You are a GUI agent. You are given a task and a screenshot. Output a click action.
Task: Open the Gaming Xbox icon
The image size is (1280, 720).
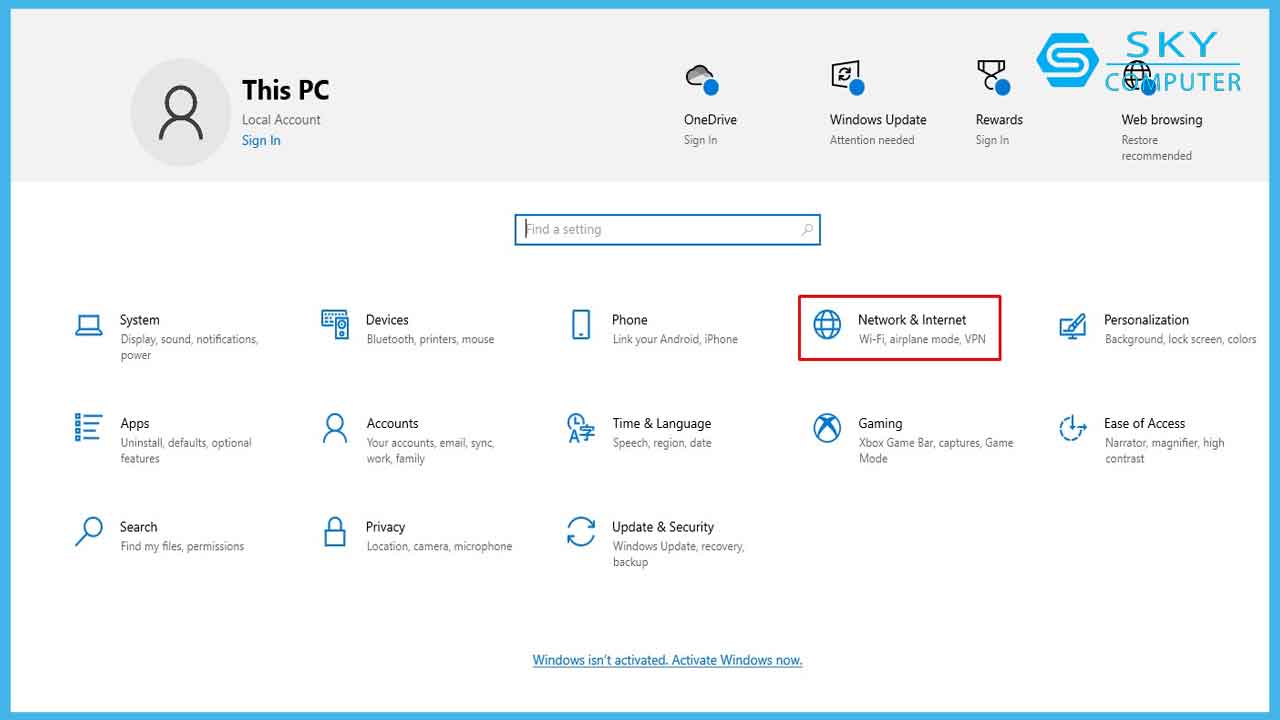827,428
